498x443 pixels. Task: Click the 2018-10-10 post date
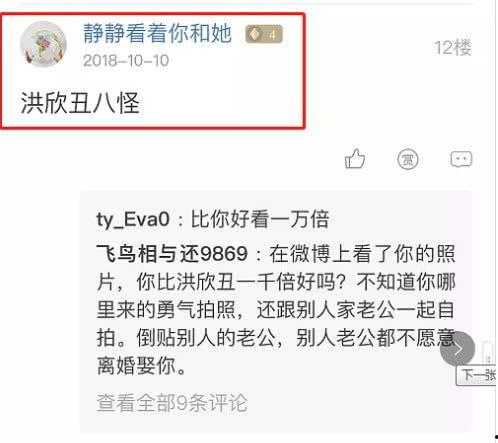click(126, 61)
